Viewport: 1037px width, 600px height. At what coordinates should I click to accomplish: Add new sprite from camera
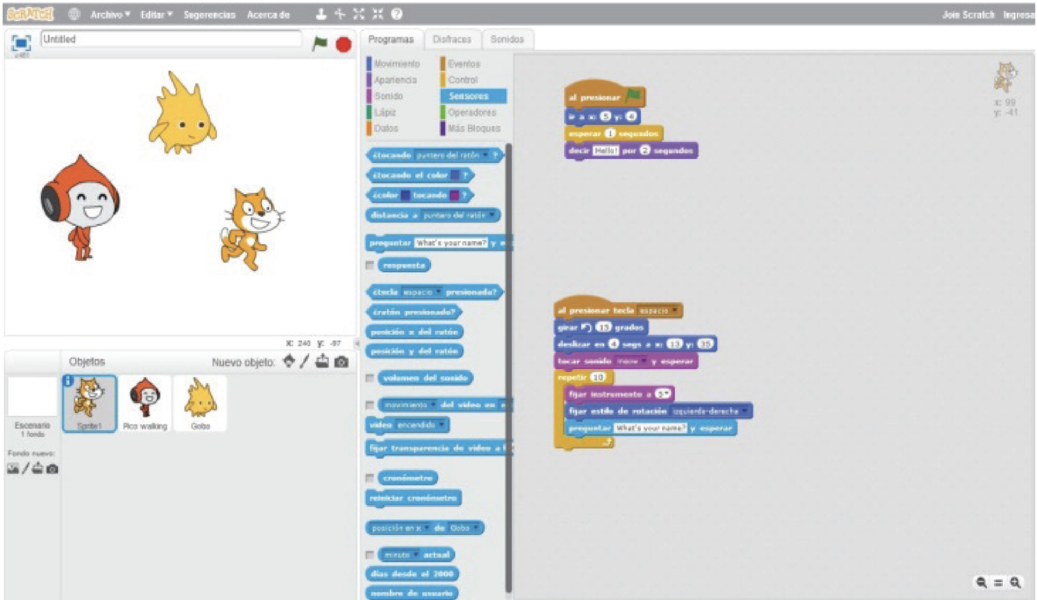point(341,362)
